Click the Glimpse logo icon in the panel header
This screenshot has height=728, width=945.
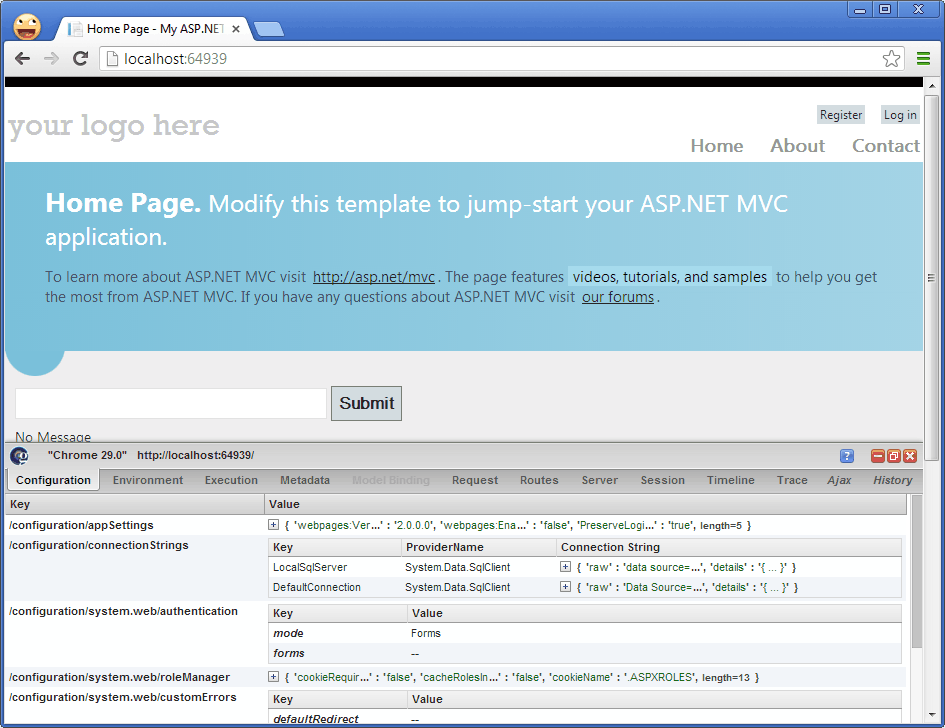pos(19,456)
